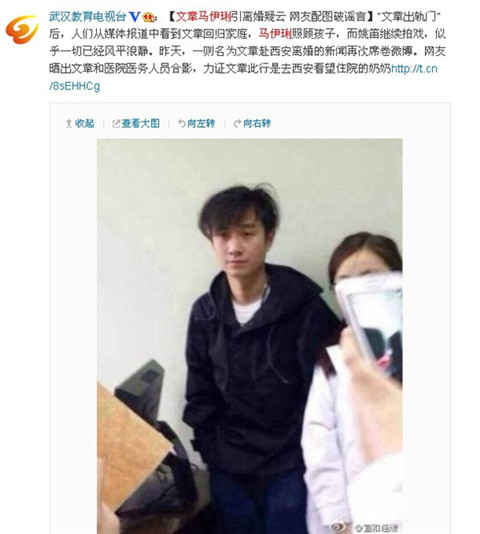Rotate the photo with 向左转
This screenshot has width=480, height=534.
pos(201,123)
